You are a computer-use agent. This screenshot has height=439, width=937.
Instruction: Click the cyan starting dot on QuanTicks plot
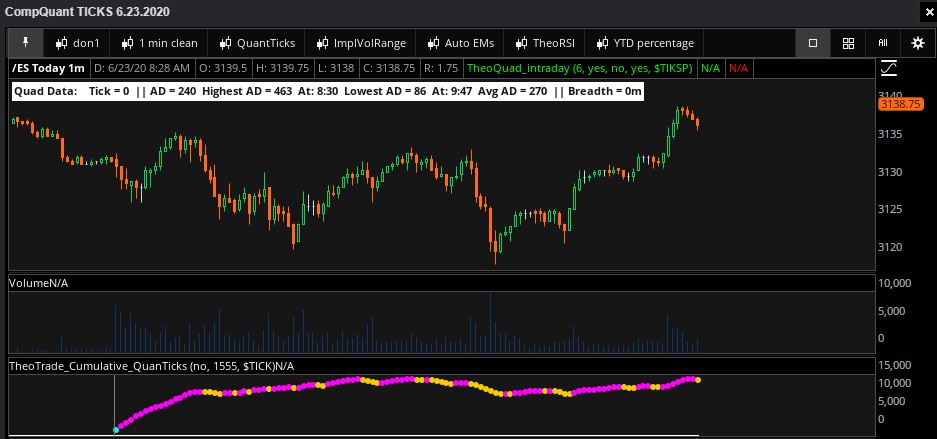tap(115, 429)
